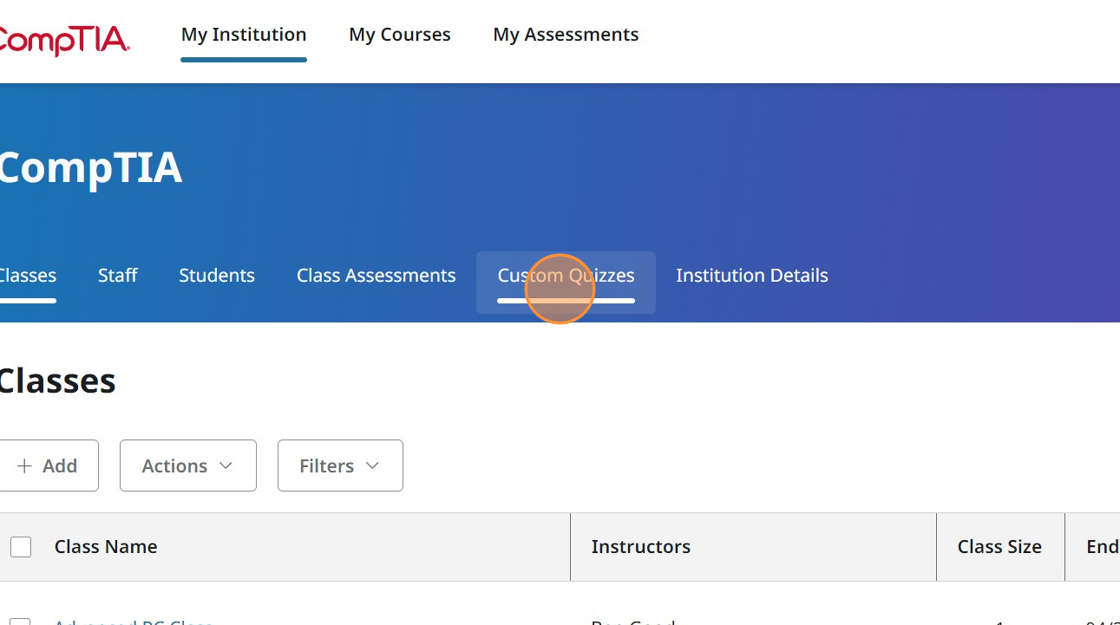Open the My Institution nav item
Viewport: 1120px width, 625px height.
[243, 35]
